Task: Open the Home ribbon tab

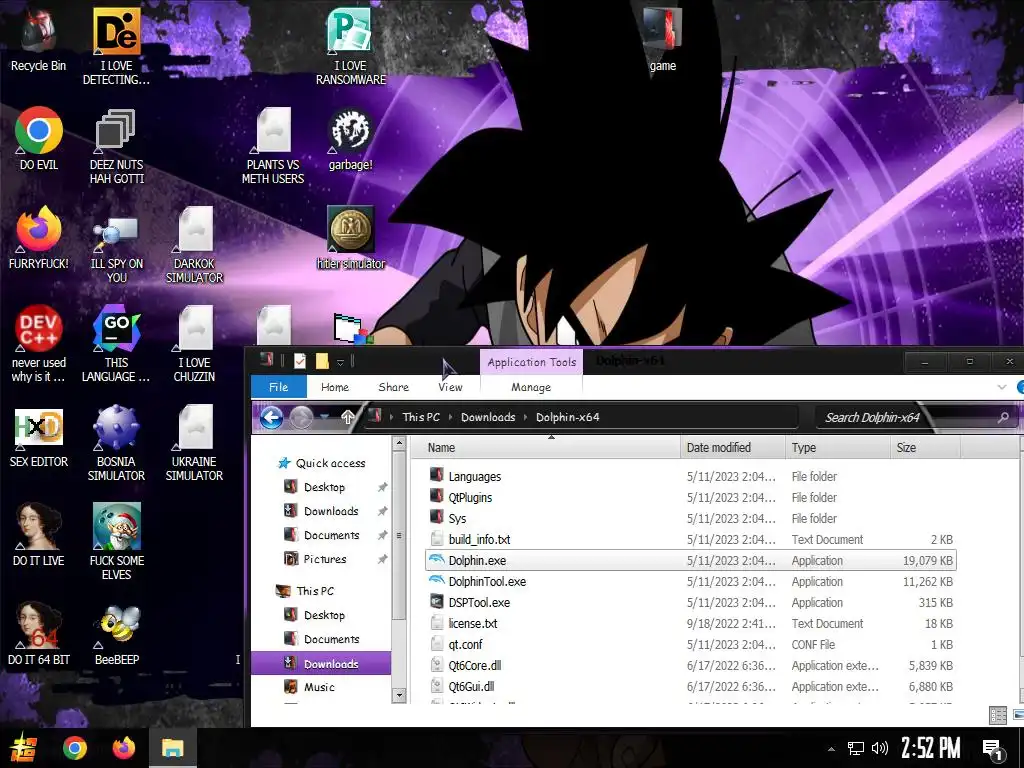Action: click(x=335, y=387)
